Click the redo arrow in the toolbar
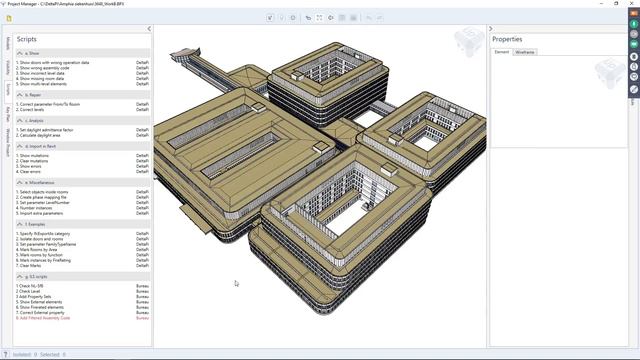640x360 pixels. pos(380,18)
